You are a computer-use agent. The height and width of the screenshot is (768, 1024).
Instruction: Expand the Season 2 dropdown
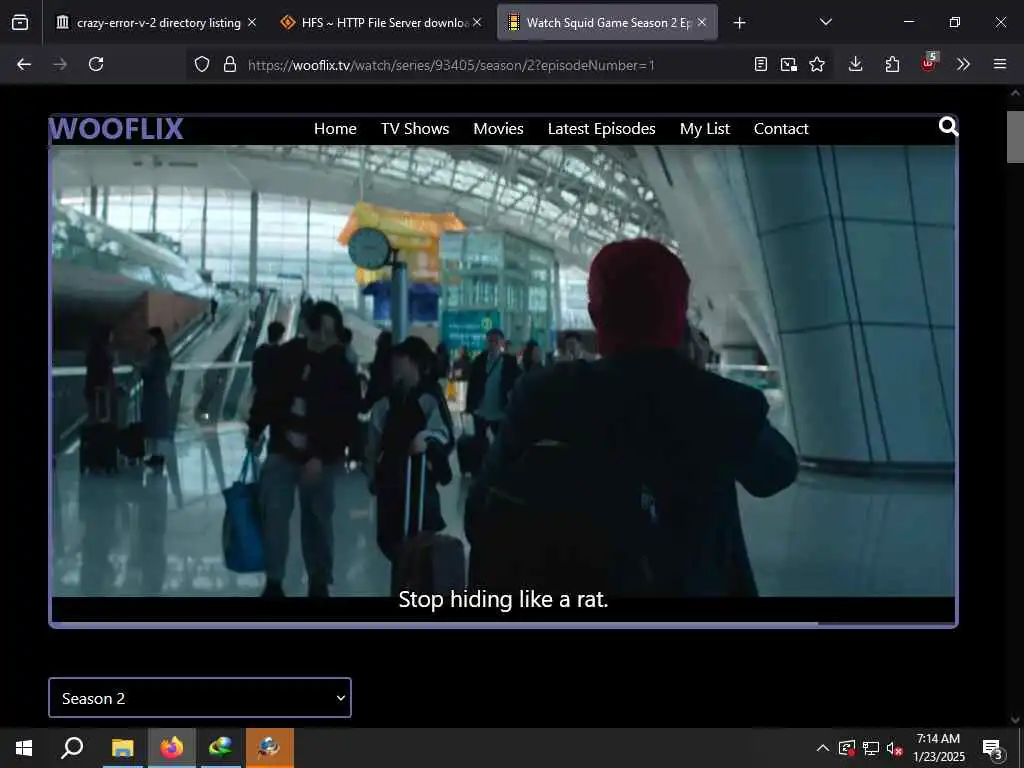200,698
